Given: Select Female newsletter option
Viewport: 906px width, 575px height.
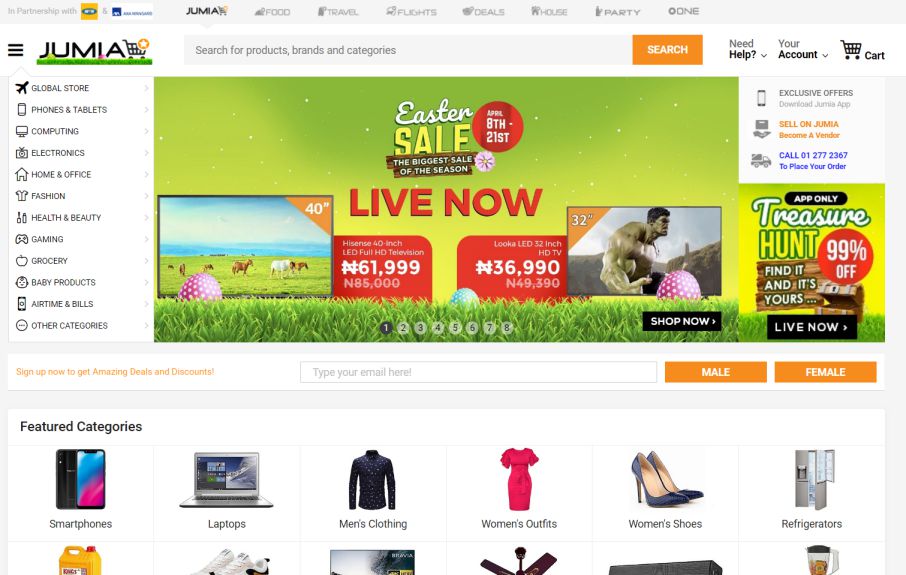Looking at the screenshot, I should coord(825,372).
